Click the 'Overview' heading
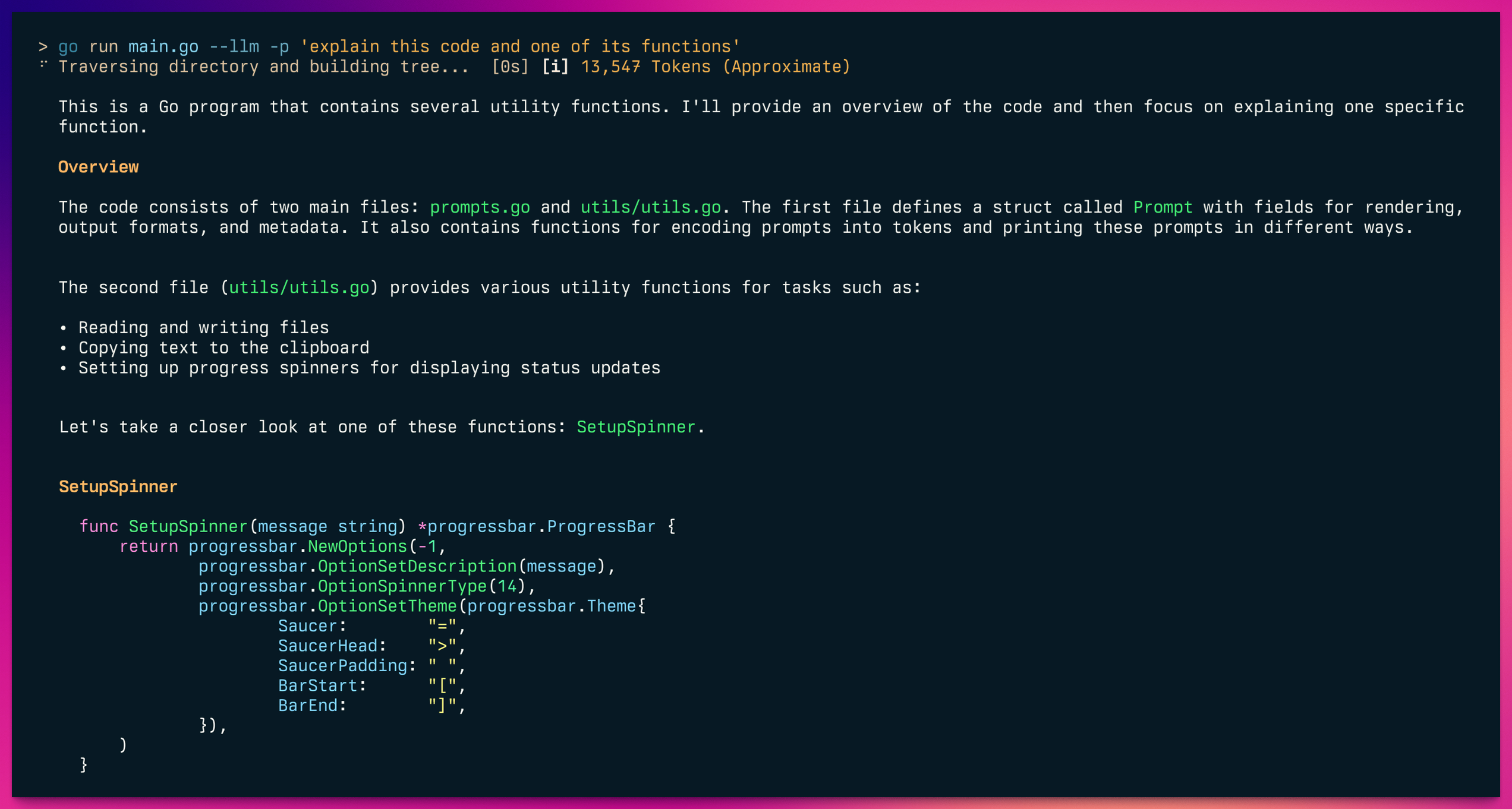 pos(98,167)
